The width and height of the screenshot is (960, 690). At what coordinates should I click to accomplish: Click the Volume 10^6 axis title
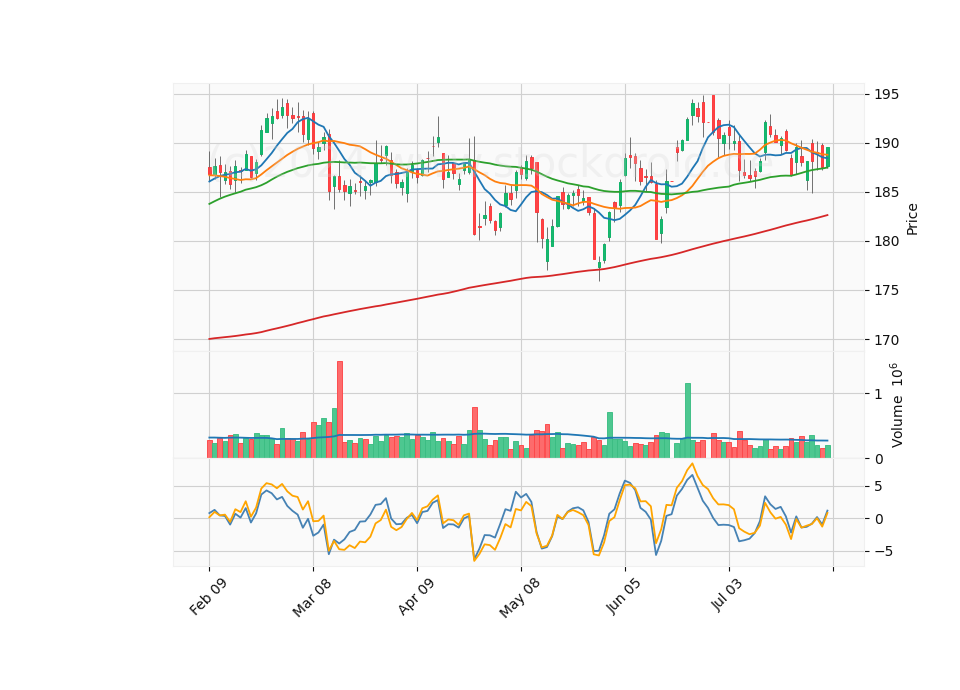[x=896, y=405]
